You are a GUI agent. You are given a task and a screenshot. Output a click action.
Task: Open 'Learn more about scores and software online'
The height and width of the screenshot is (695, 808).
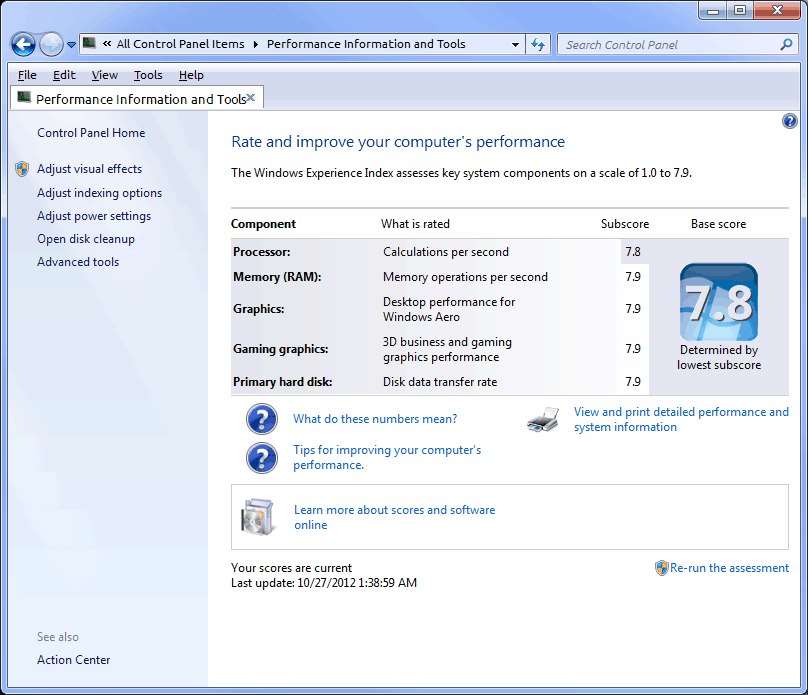pyautogui.click(x=394, y=517)
